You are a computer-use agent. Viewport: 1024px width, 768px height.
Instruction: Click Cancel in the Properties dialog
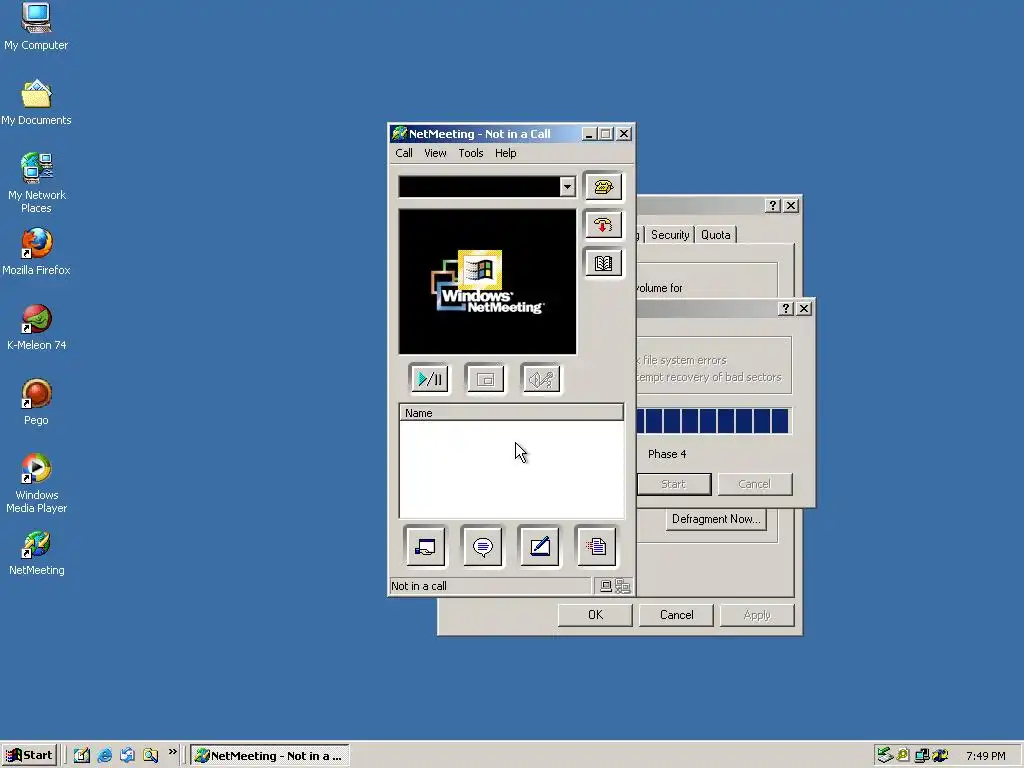(x=676, y=615)
